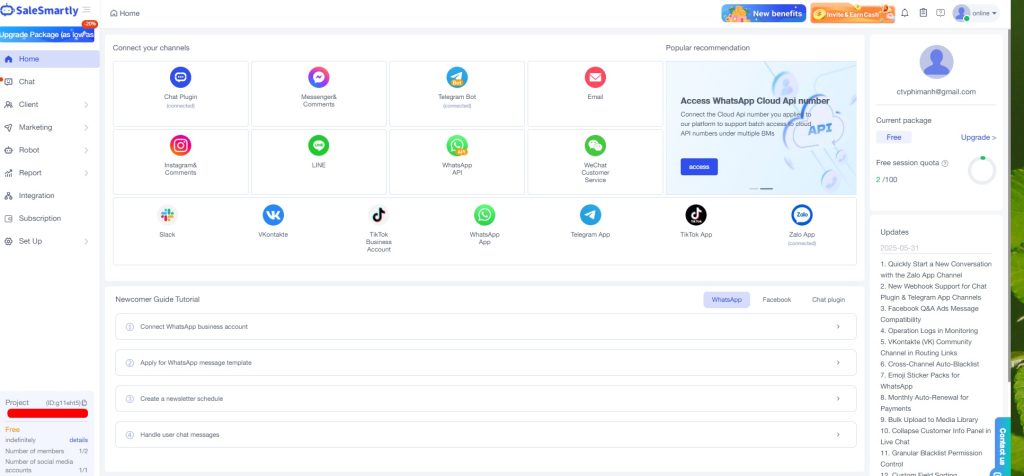This screenshot has height=476, width=1024.
Task: Select the Email channel icon
Action: click(595, 78)
